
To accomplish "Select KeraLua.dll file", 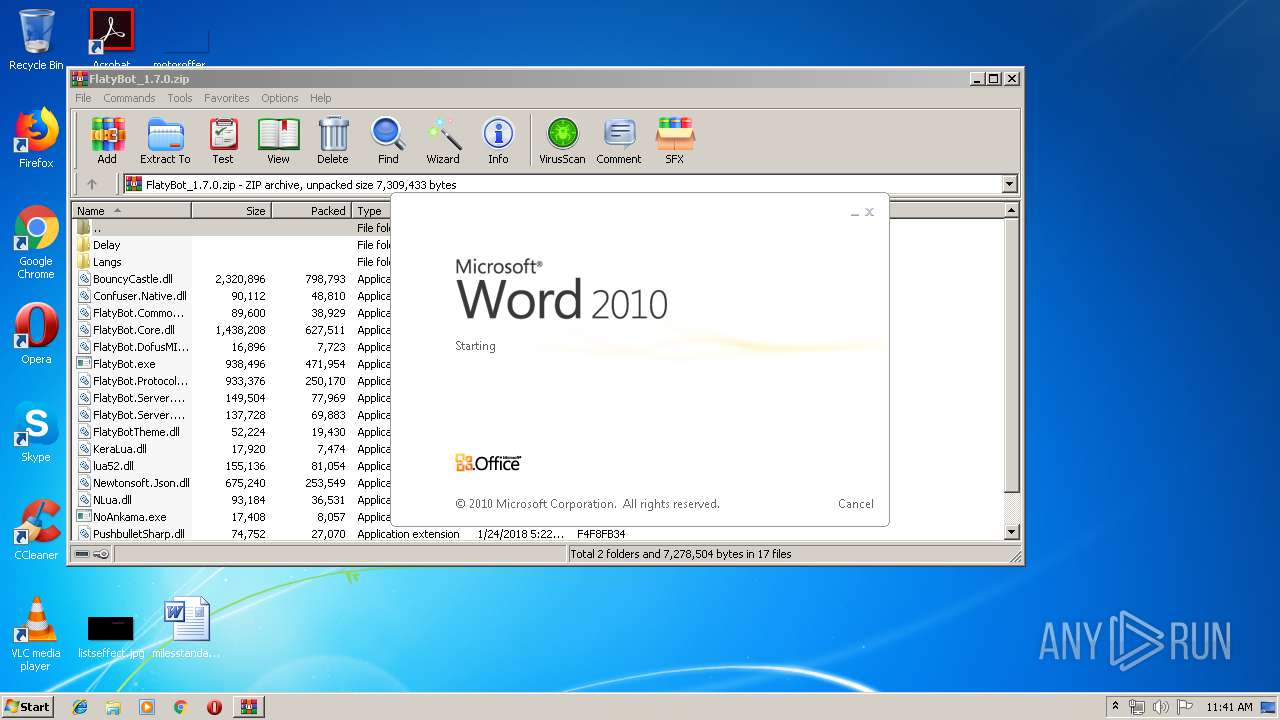I will tap(119, 449).
